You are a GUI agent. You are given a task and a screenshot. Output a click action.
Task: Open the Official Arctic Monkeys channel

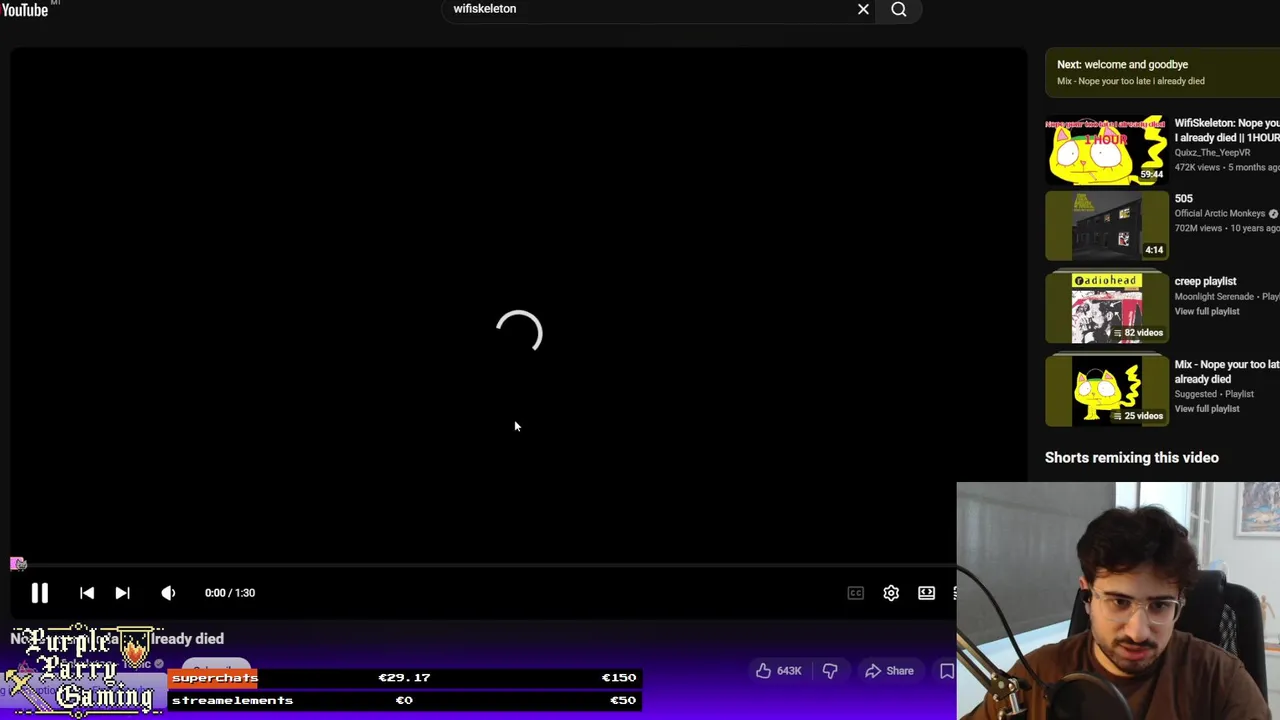pos(1220,214)
